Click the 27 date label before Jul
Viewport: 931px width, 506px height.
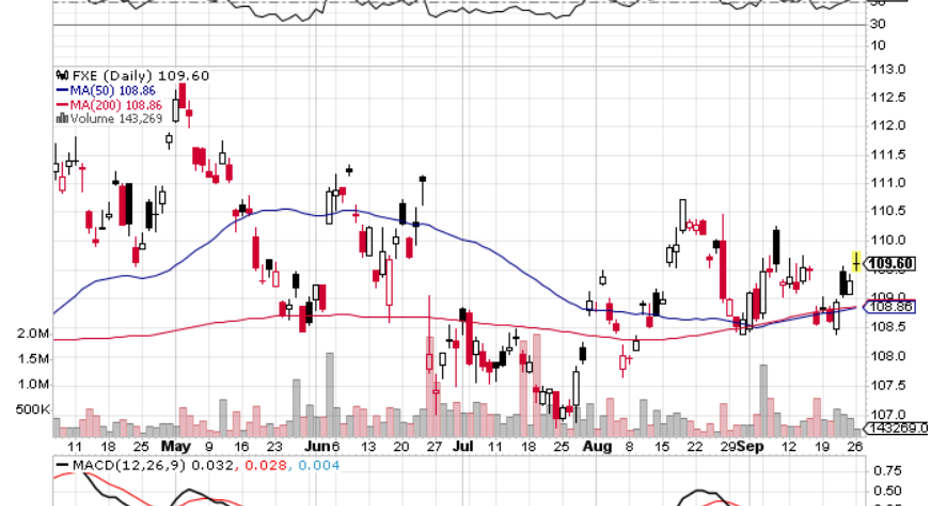pyautogui.click(x=434, y=447)
